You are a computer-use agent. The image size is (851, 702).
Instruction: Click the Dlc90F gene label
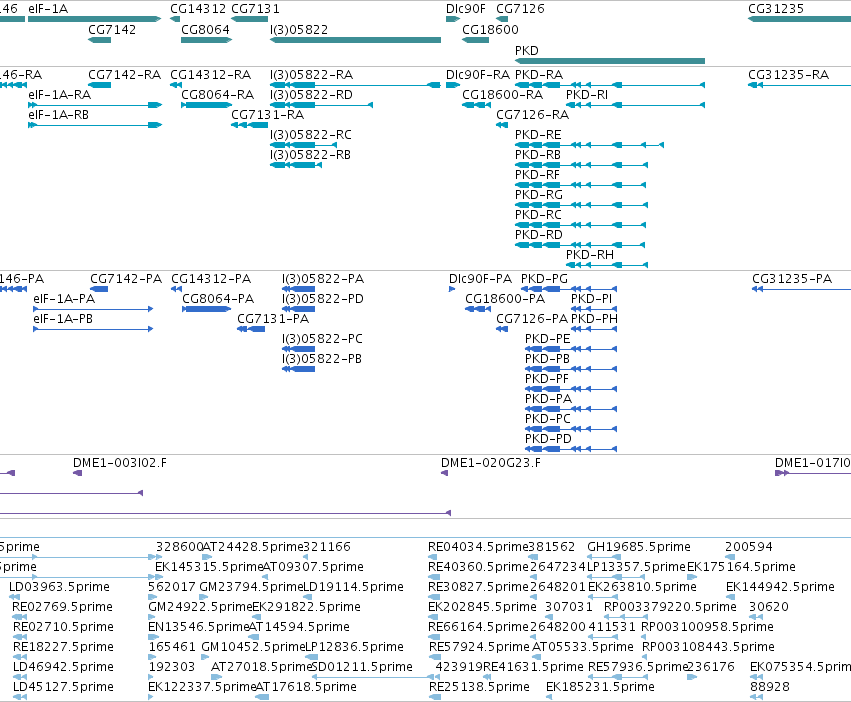pos(466,9)
